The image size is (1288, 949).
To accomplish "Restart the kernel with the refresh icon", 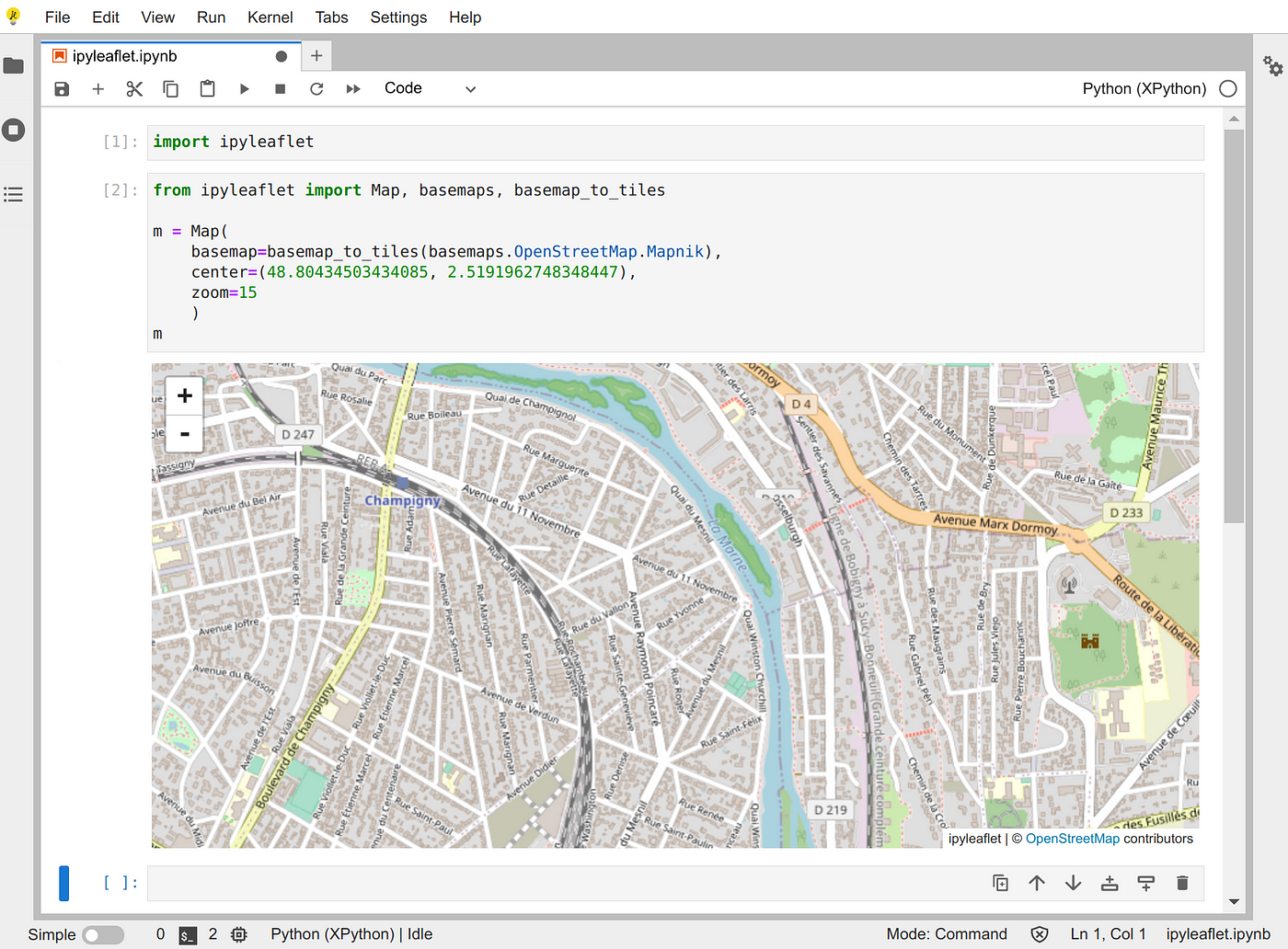I will 316,89.
